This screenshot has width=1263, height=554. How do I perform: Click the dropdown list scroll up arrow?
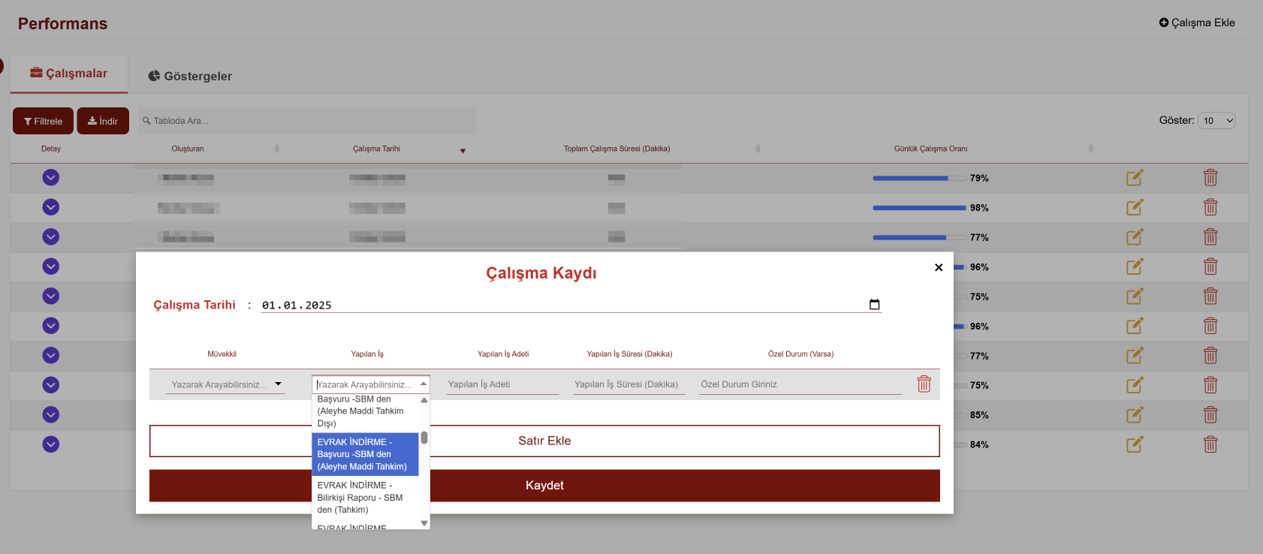click(424, 400)
